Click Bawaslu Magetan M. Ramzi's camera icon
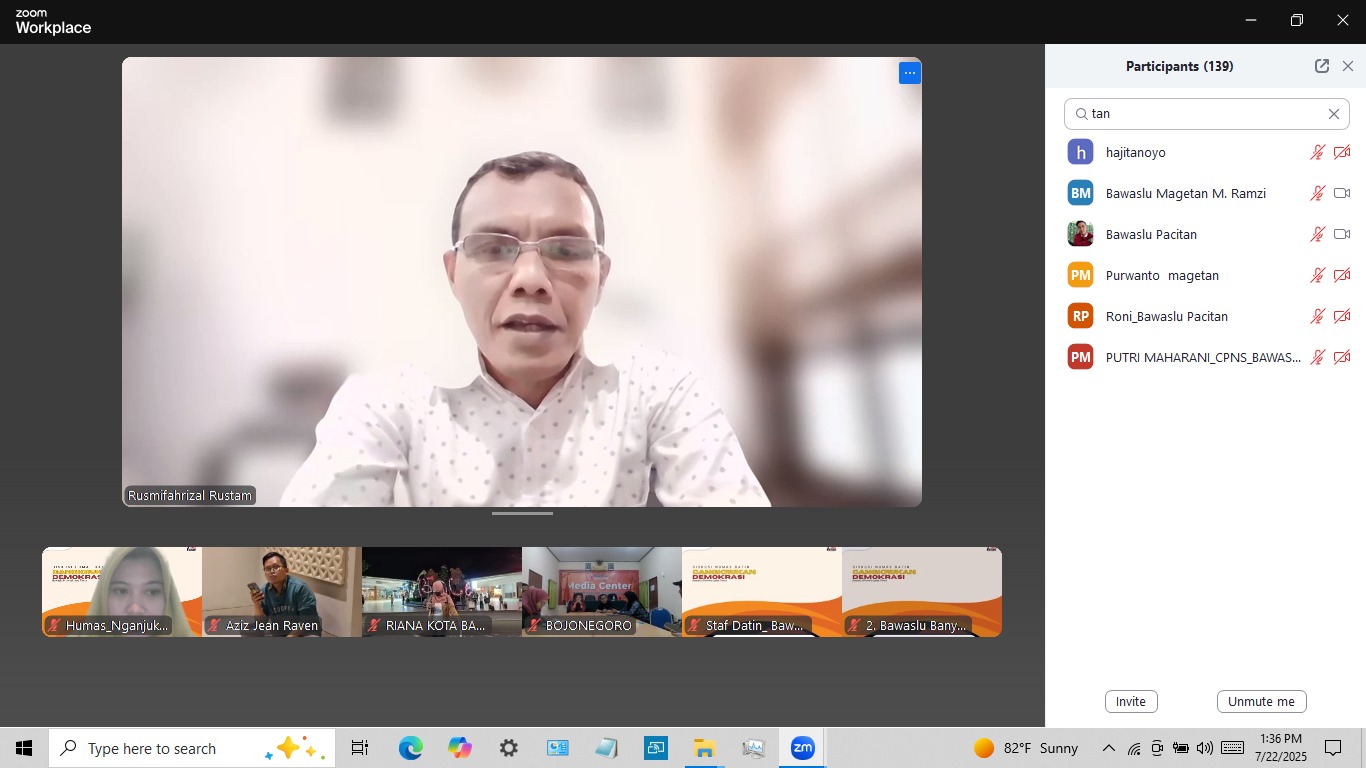This screenshot has height=768, width=1366. coord(1343,193)
